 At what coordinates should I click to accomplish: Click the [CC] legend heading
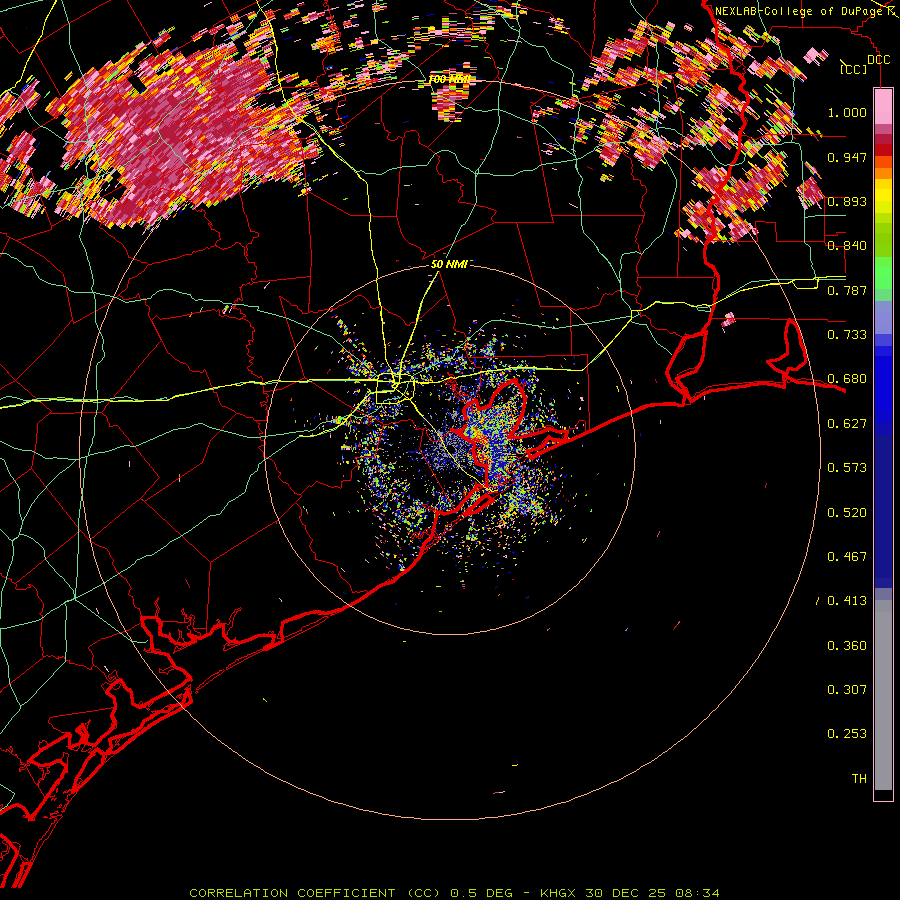click(x=854, y=69)
